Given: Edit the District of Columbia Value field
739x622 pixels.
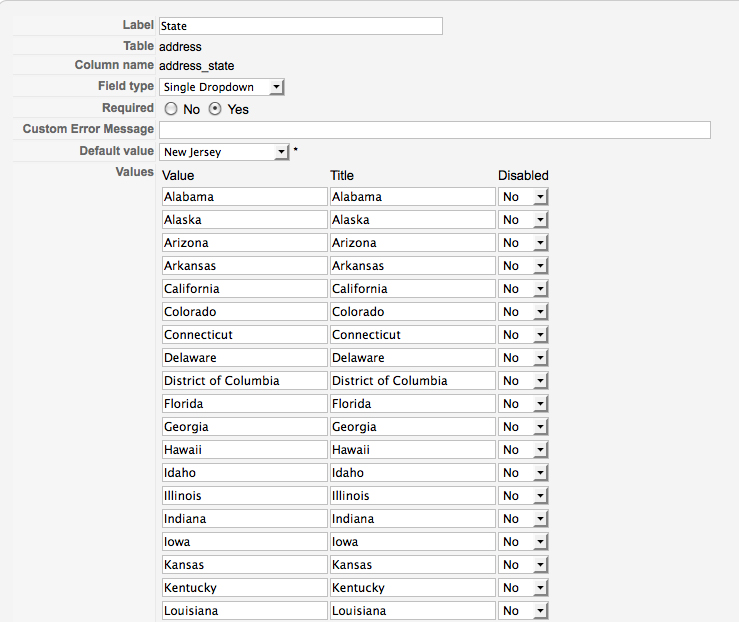Looking at the screenshot, I should tap(244, 381).
